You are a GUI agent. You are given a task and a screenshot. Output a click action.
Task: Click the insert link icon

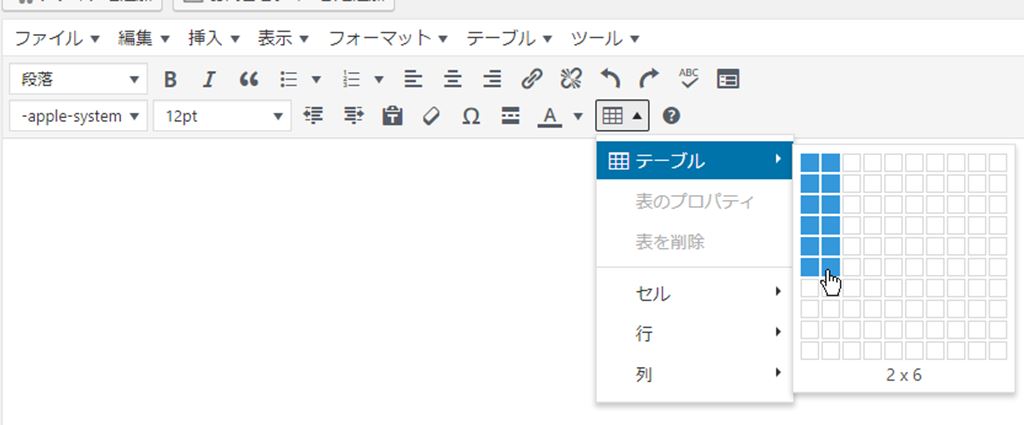click(532, 79)
